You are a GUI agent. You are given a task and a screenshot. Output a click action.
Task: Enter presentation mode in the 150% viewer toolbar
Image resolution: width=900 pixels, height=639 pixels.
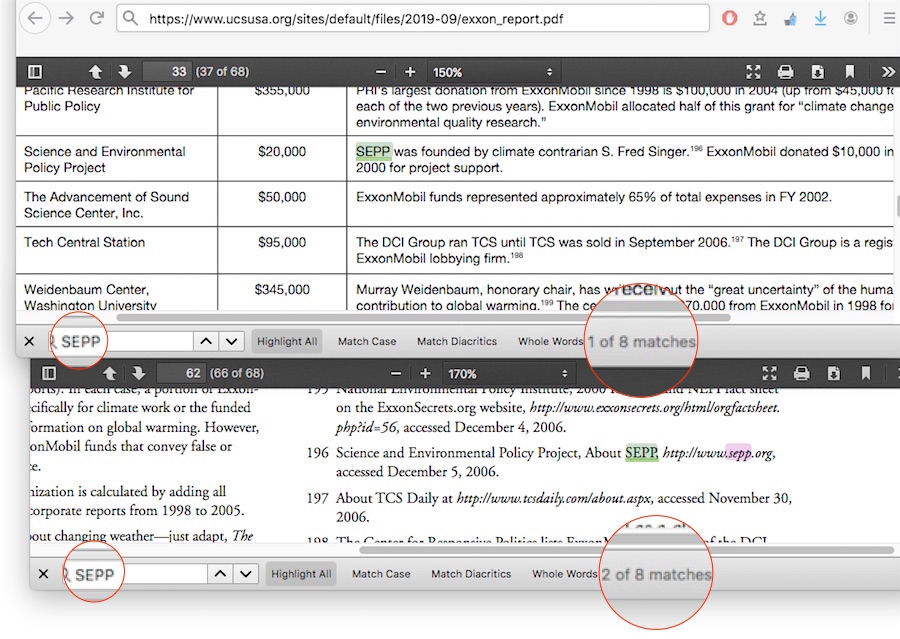(x=754, y=72)
